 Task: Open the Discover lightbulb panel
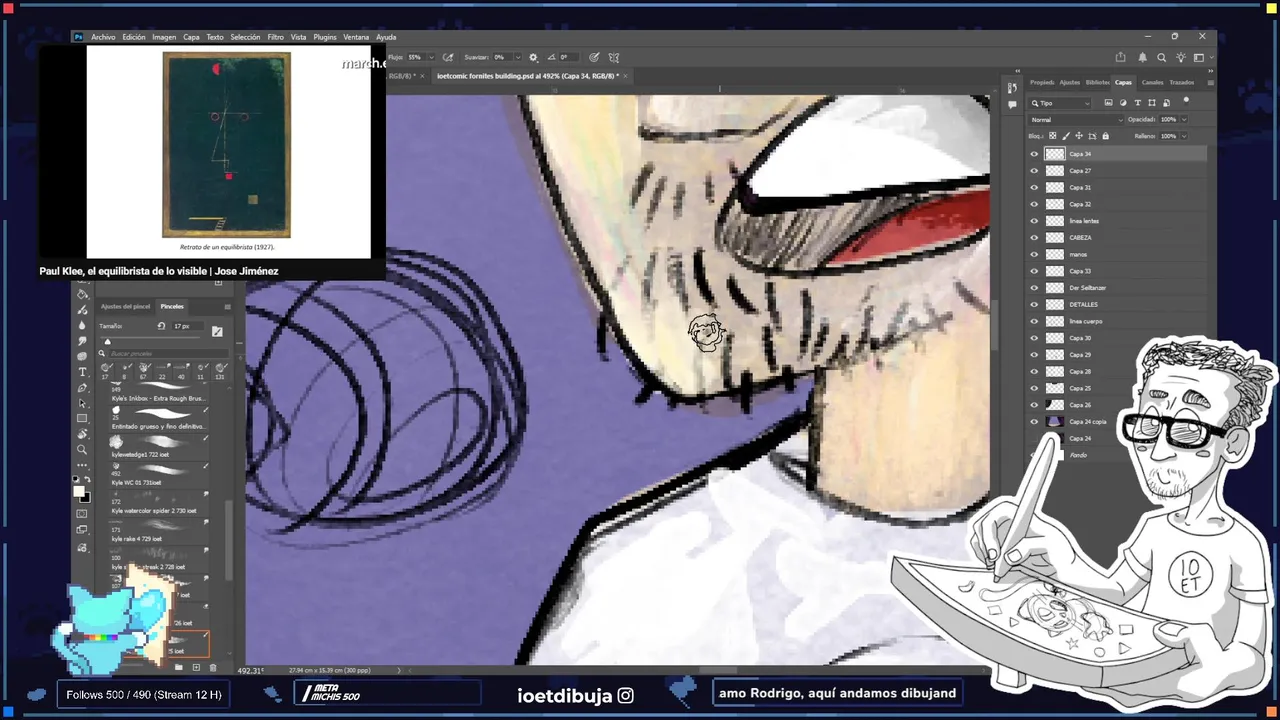1181,57
